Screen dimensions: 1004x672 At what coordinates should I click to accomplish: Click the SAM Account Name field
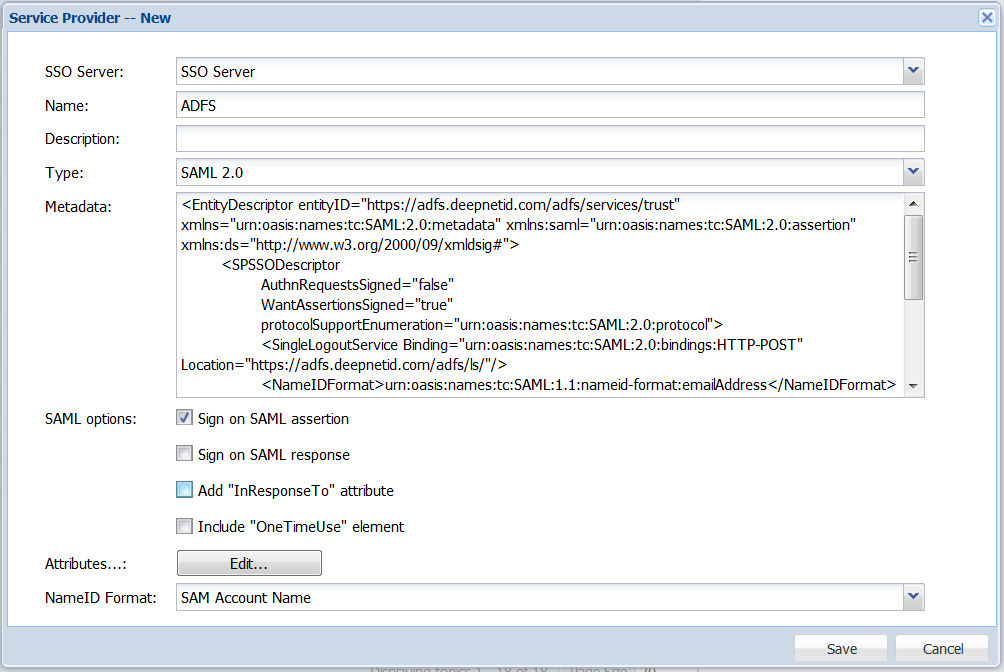pos(538,597)
